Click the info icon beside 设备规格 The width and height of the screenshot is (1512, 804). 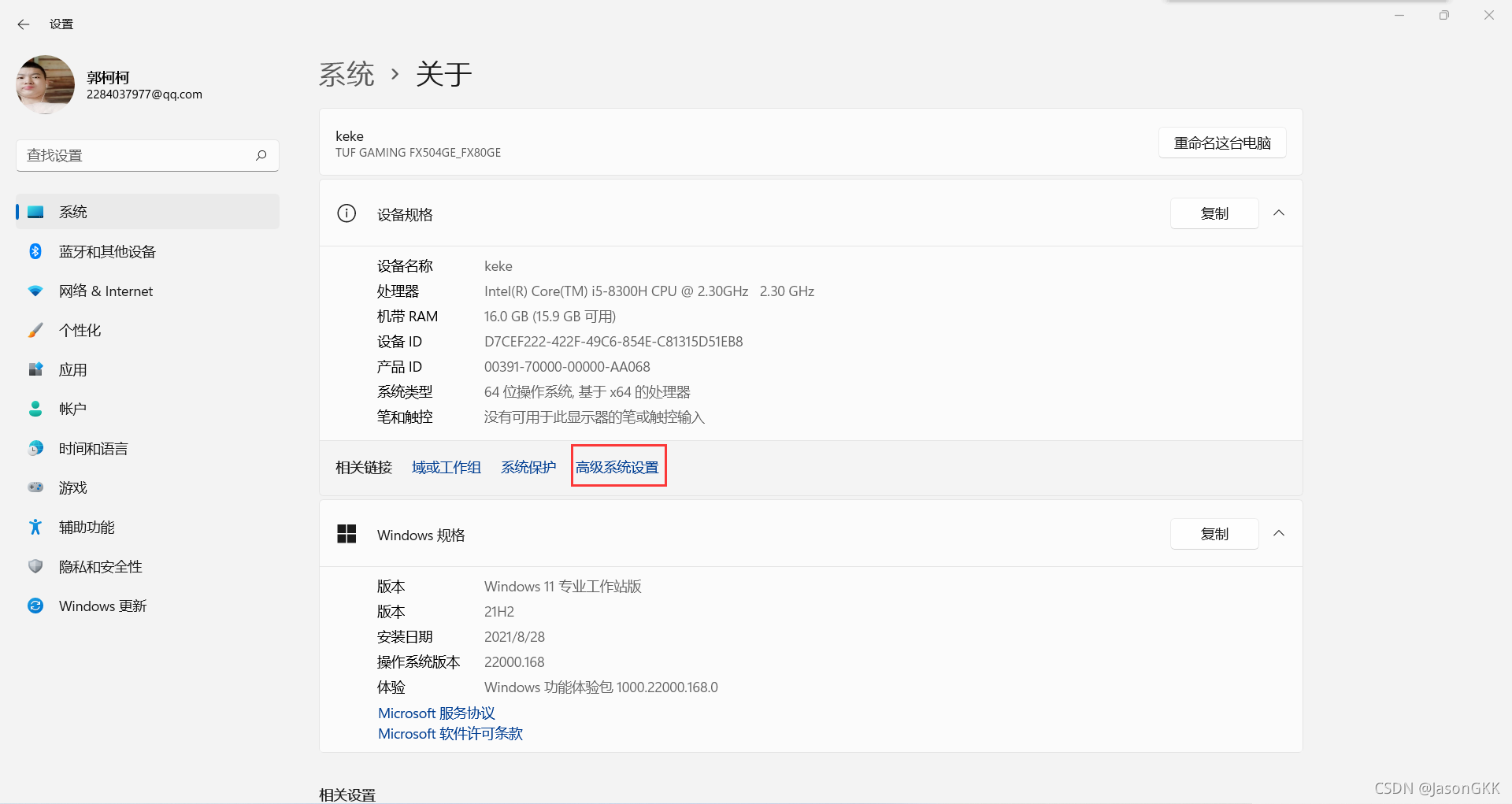click(x=346, y=213)
